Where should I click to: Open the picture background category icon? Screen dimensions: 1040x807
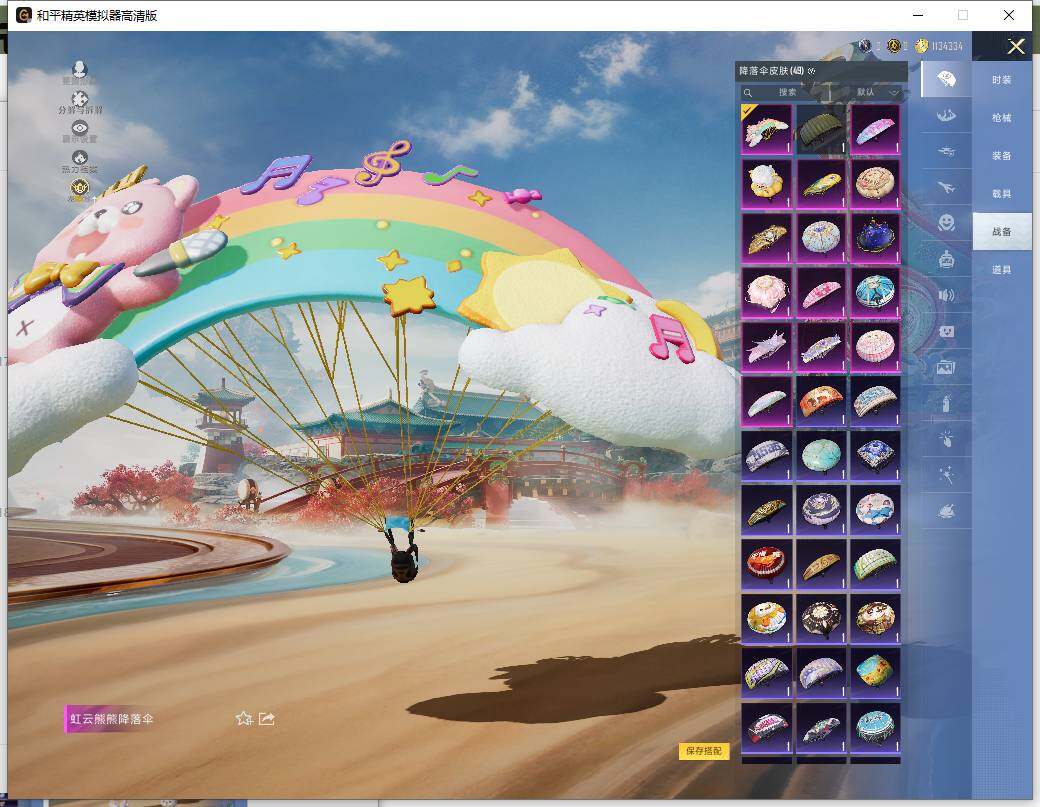945,367
